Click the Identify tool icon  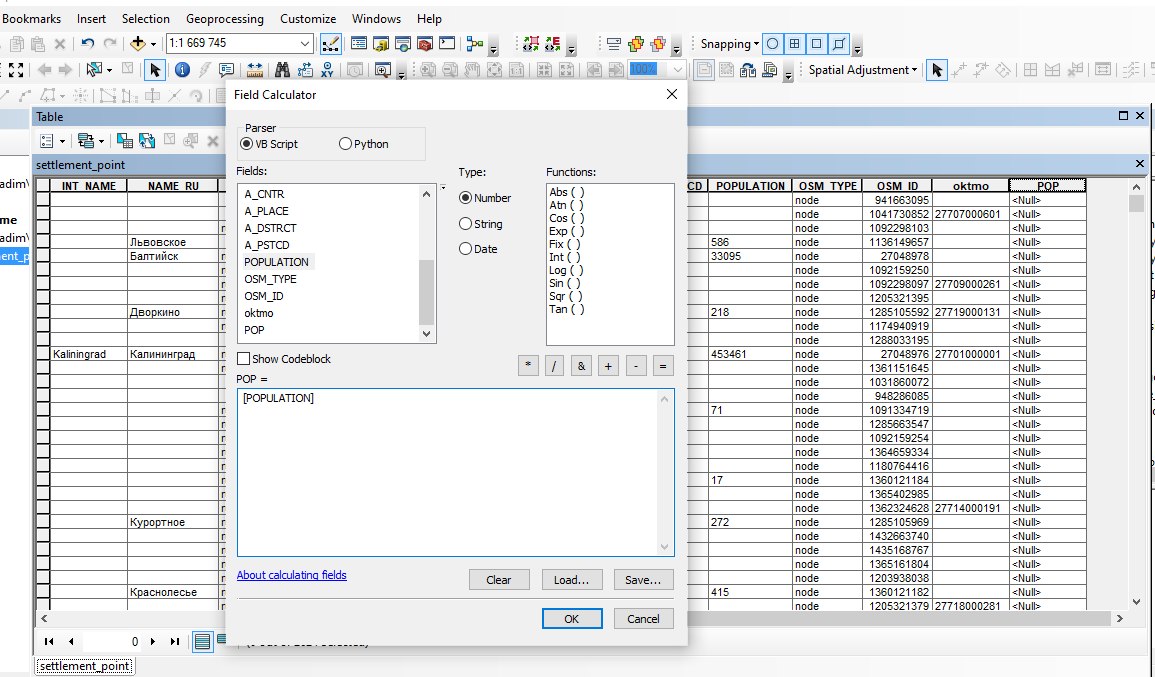tap(182, 70)
